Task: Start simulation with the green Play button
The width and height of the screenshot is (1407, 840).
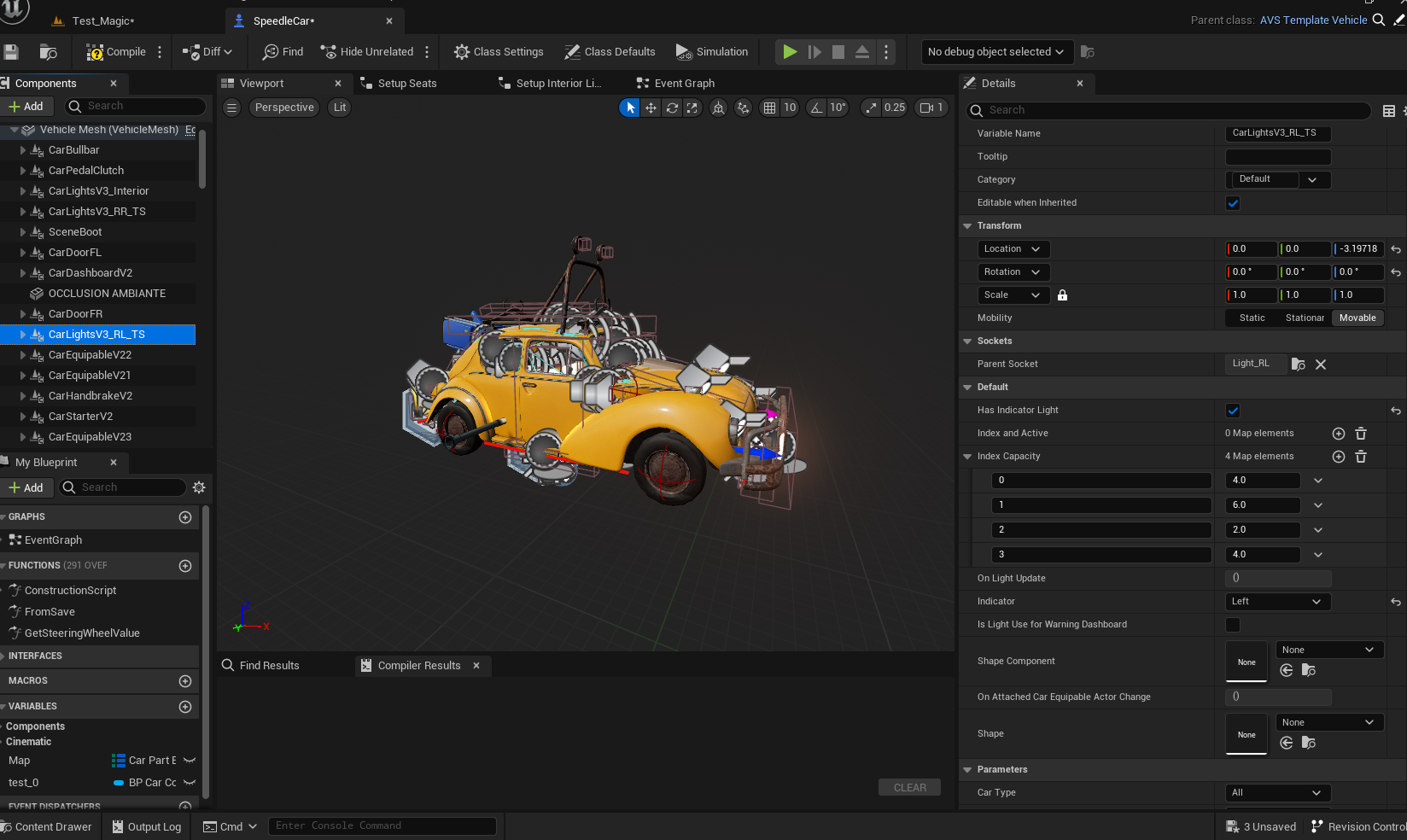Action: pos(790,52)
